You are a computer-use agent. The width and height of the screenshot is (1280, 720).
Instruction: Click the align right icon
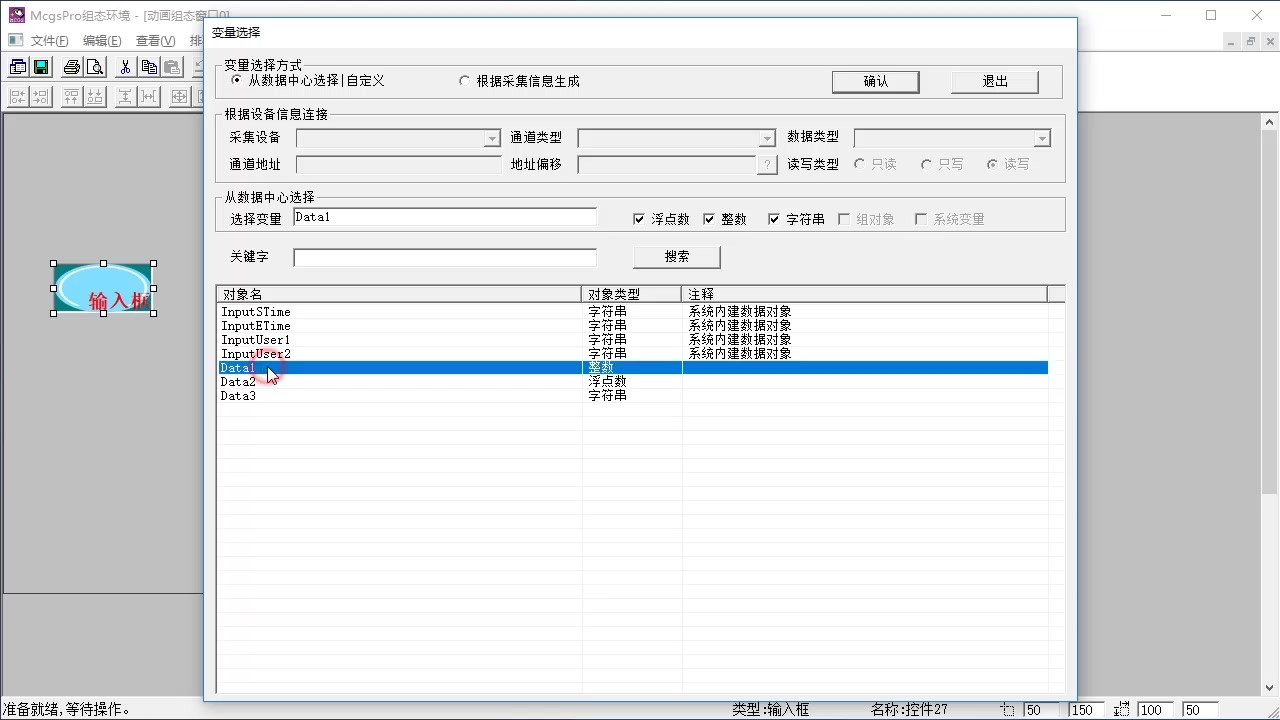[x=41, y=96]
